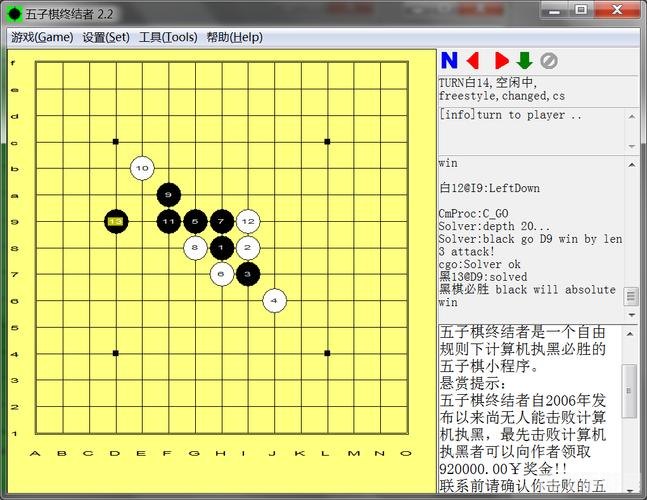Click black stone number 7
Image resolution: width=647 pixels, height=500 pixels.
[x=222, y=222]
